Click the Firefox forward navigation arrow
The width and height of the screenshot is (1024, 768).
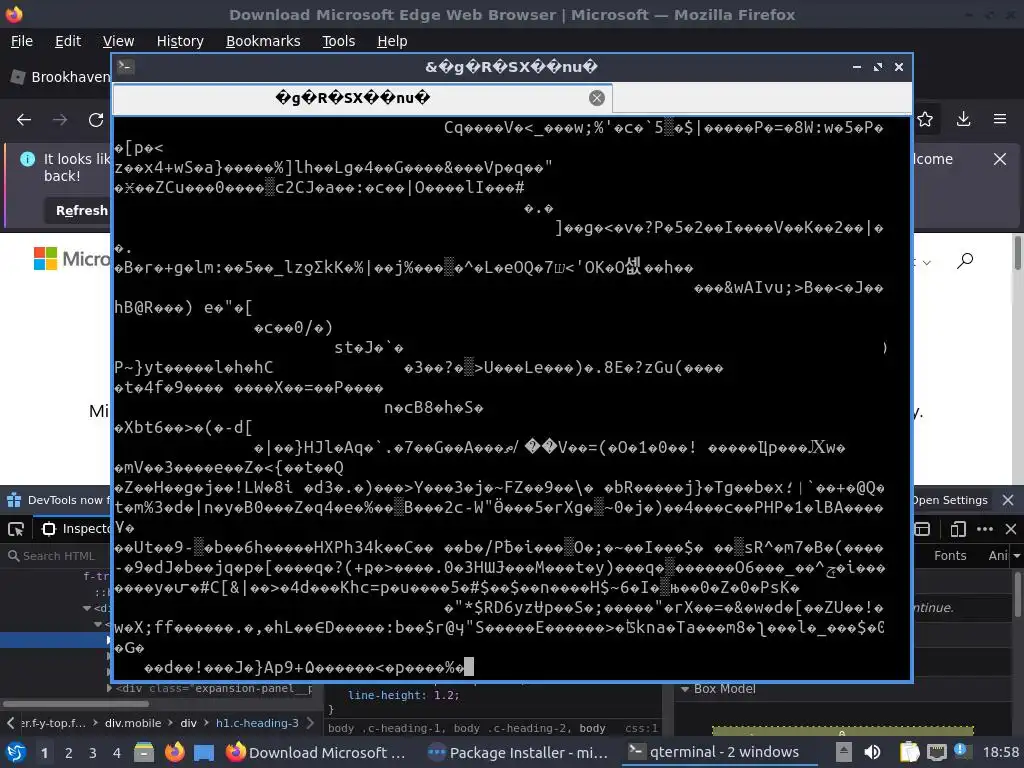pos(60,120)
